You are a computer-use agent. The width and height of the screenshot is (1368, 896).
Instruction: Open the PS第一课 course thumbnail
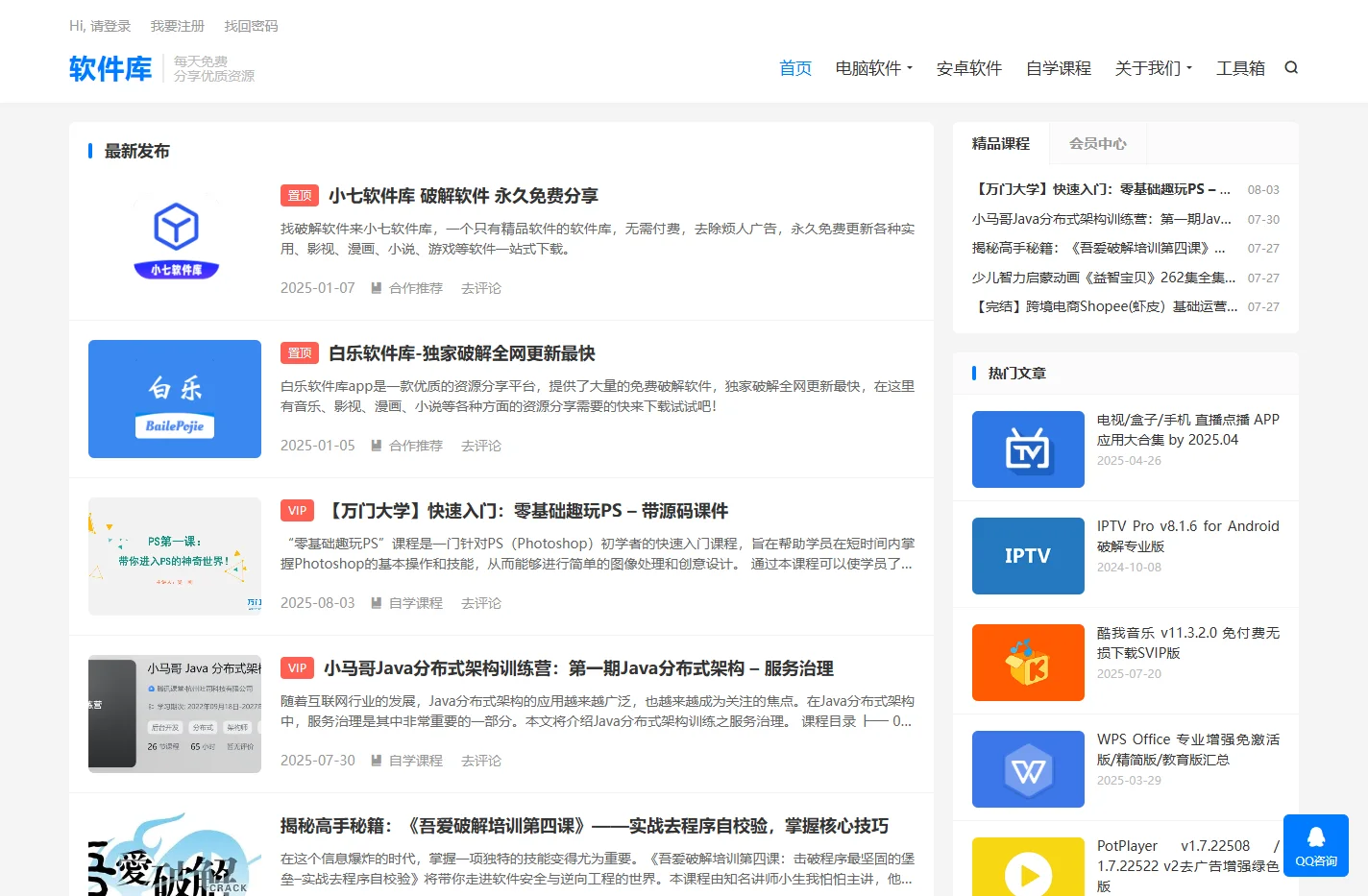click(175, 556)
